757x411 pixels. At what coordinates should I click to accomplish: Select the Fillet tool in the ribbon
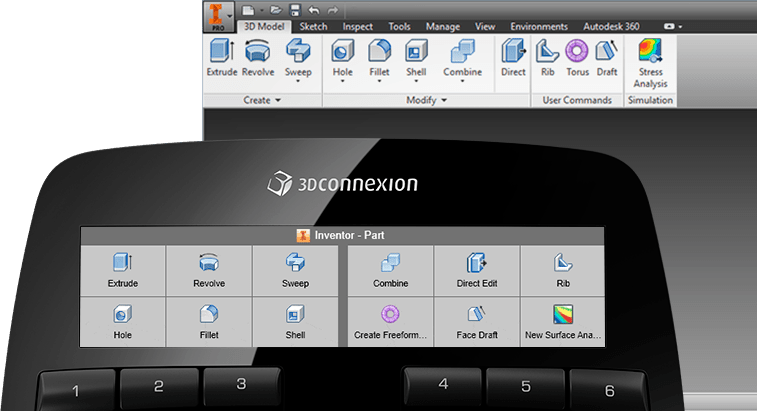click(379, 57)
